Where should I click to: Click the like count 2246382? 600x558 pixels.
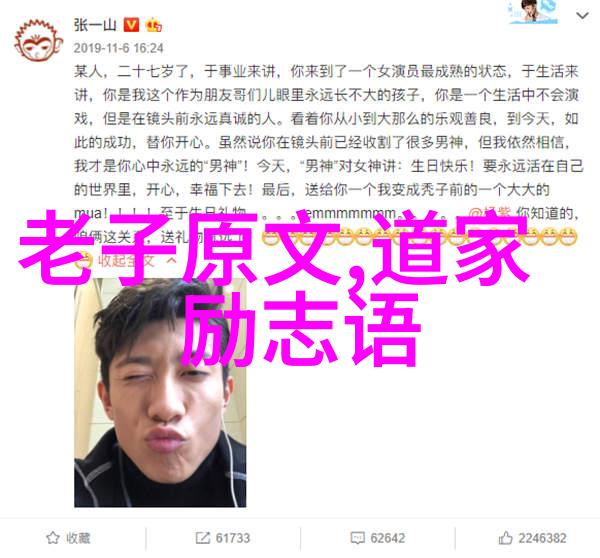542,538
